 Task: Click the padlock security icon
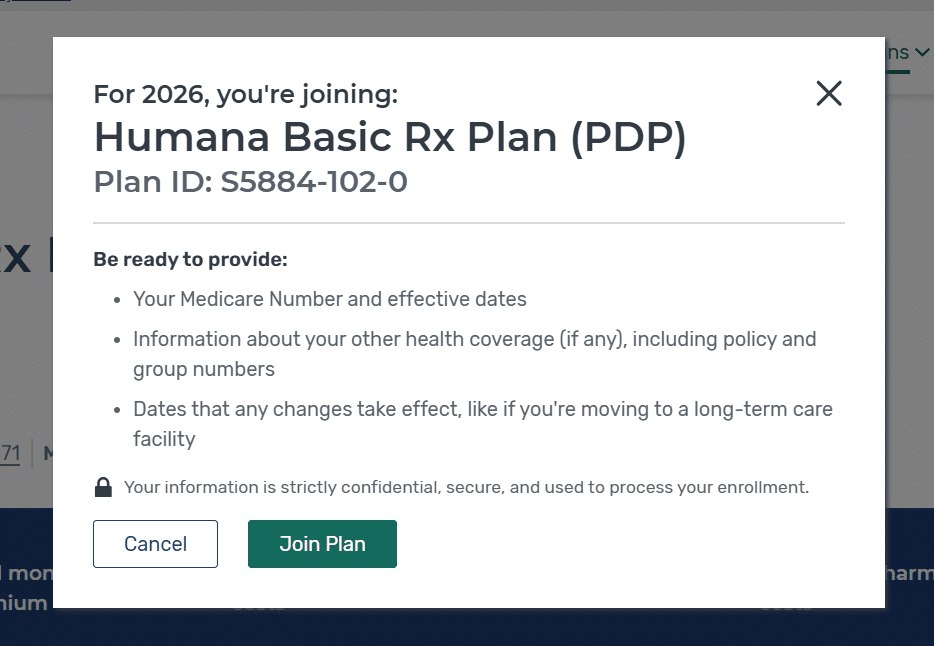pyautogui.click(x=103, y=488)
